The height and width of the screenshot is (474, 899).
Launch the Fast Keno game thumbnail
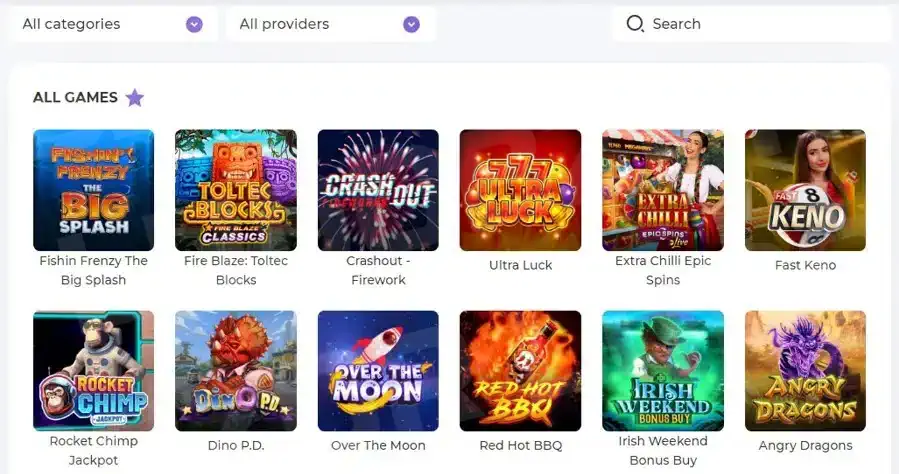(x=806, y=190)
